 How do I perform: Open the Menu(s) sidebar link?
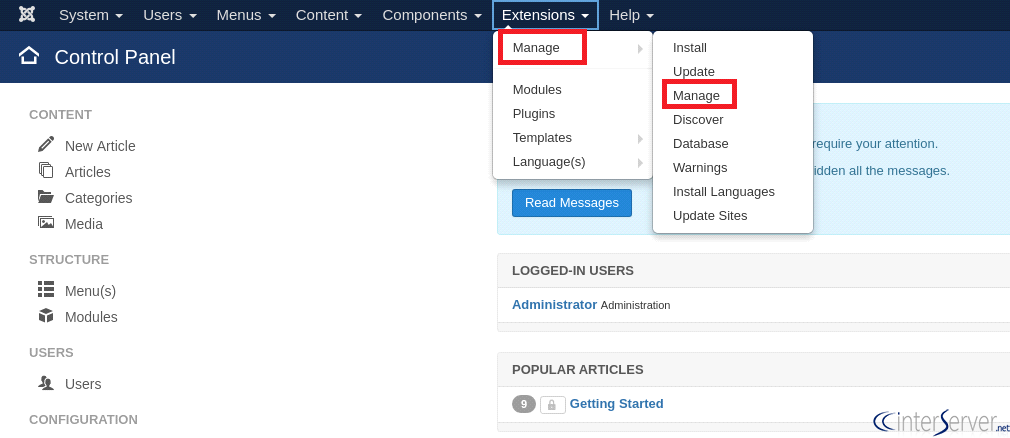(x=90, y=291)
